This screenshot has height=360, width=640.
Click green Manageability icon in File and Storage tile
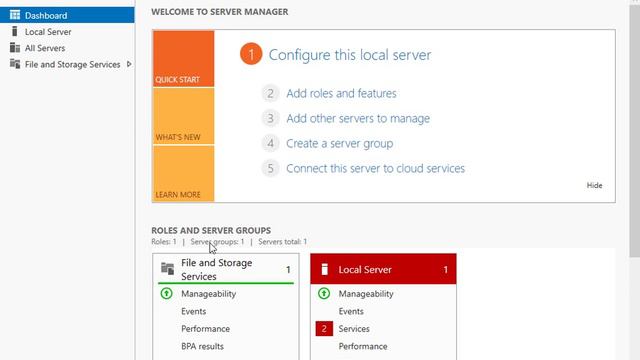tap(167, 293)
